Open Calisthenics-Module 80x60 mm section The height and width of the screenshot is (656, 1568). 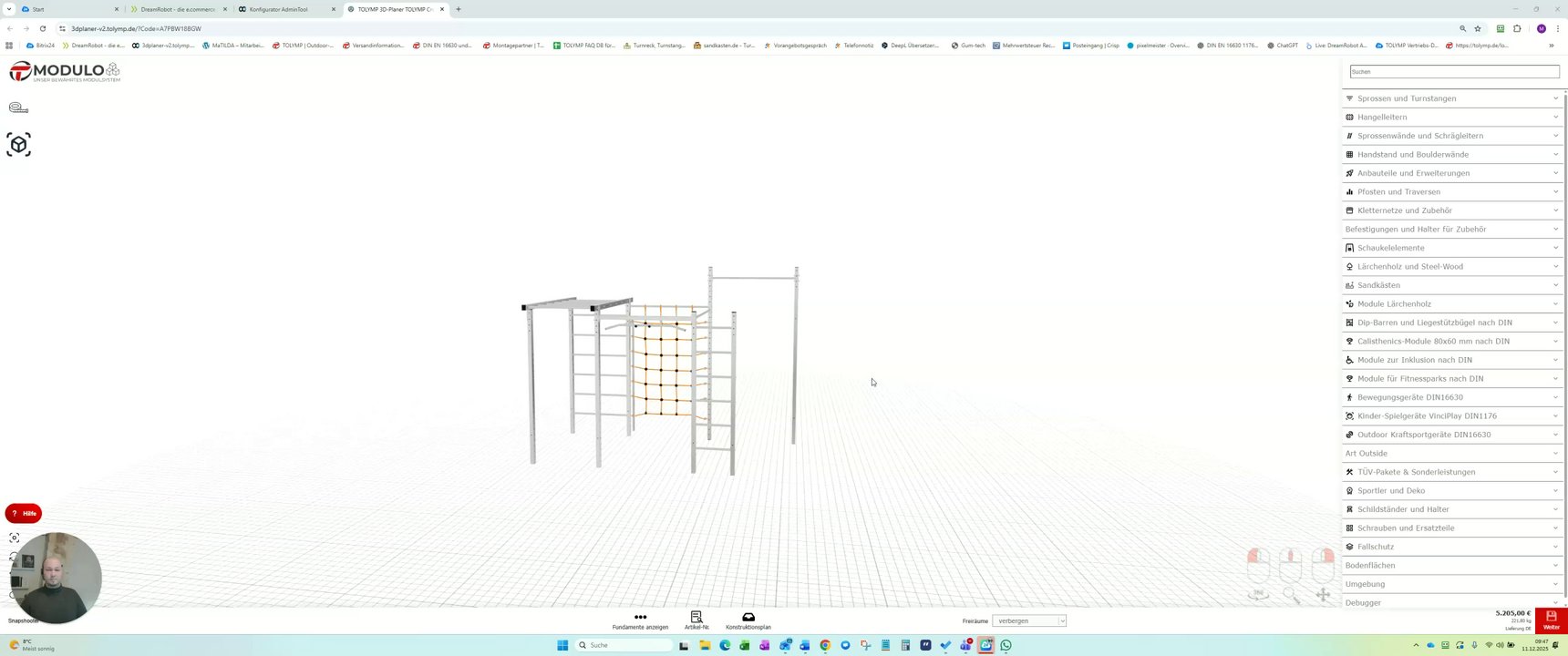tap(1452, 341)
